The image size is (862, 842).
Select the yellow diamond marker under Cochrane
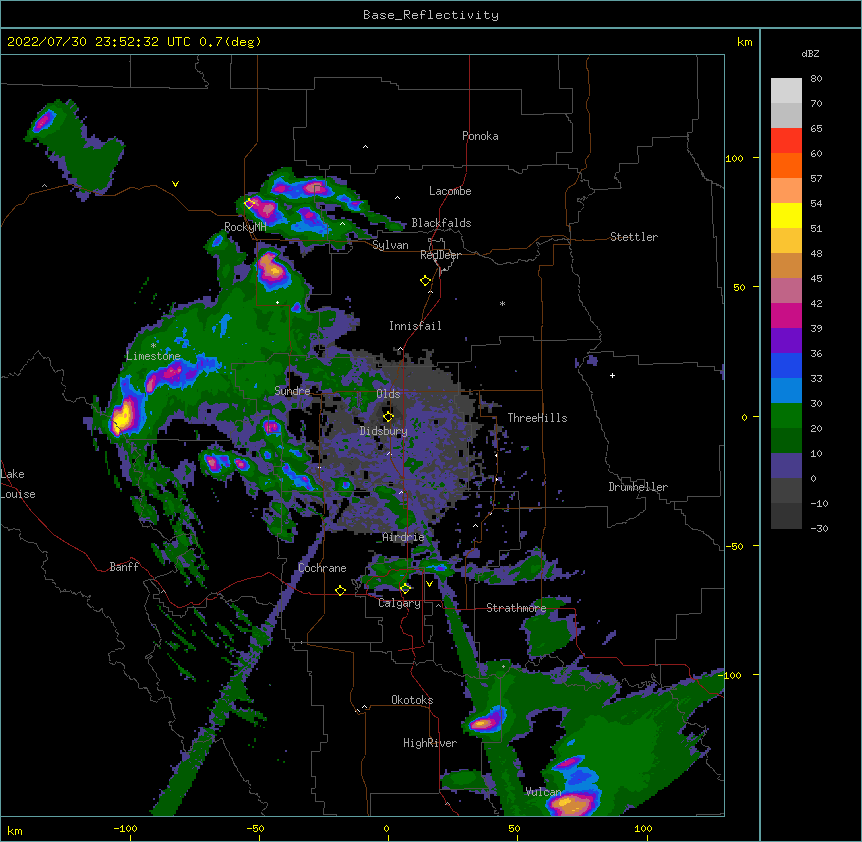pyautogui.click(x=340, y=590)
